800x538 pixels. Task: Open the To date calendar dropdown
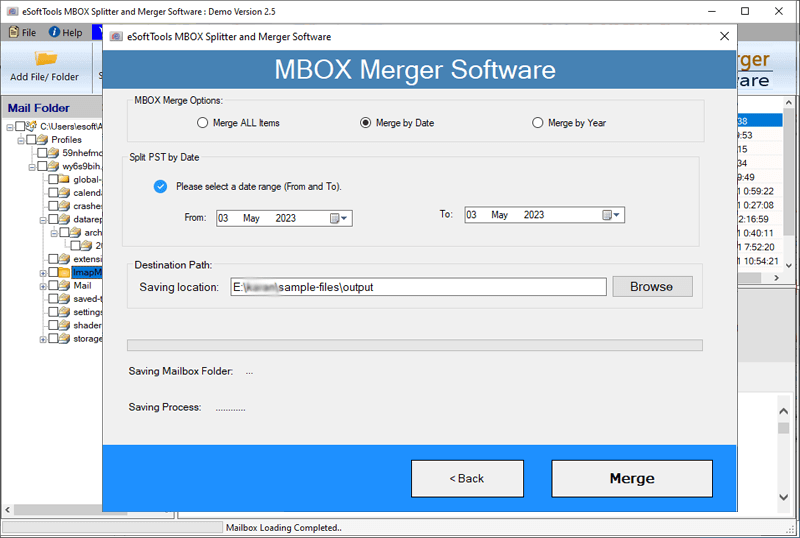pyautogui.click(x=610, y=215)
